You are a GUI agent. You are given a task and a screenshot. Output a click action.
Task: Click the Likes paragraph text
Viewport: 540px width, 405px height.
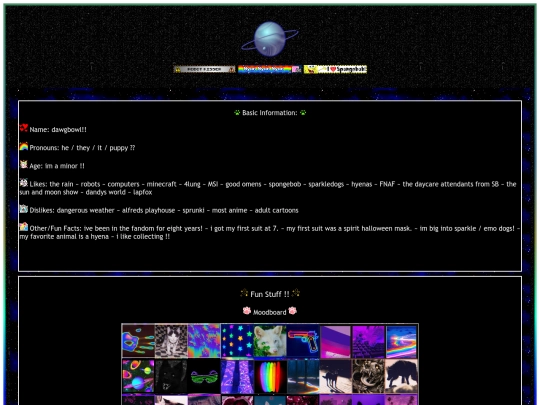268,188
